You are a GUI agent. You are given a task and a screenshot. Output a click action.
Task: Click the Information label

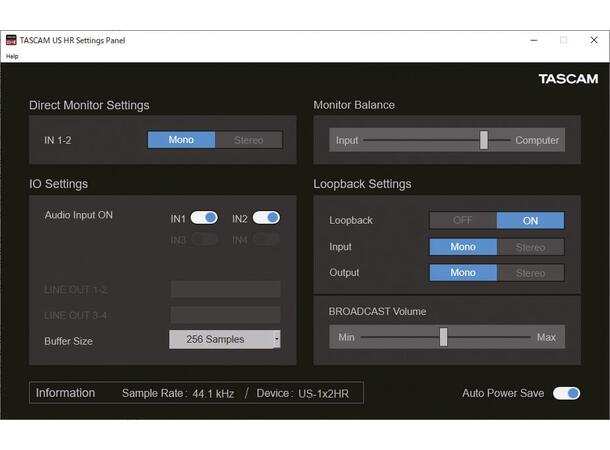coord(65,393)
